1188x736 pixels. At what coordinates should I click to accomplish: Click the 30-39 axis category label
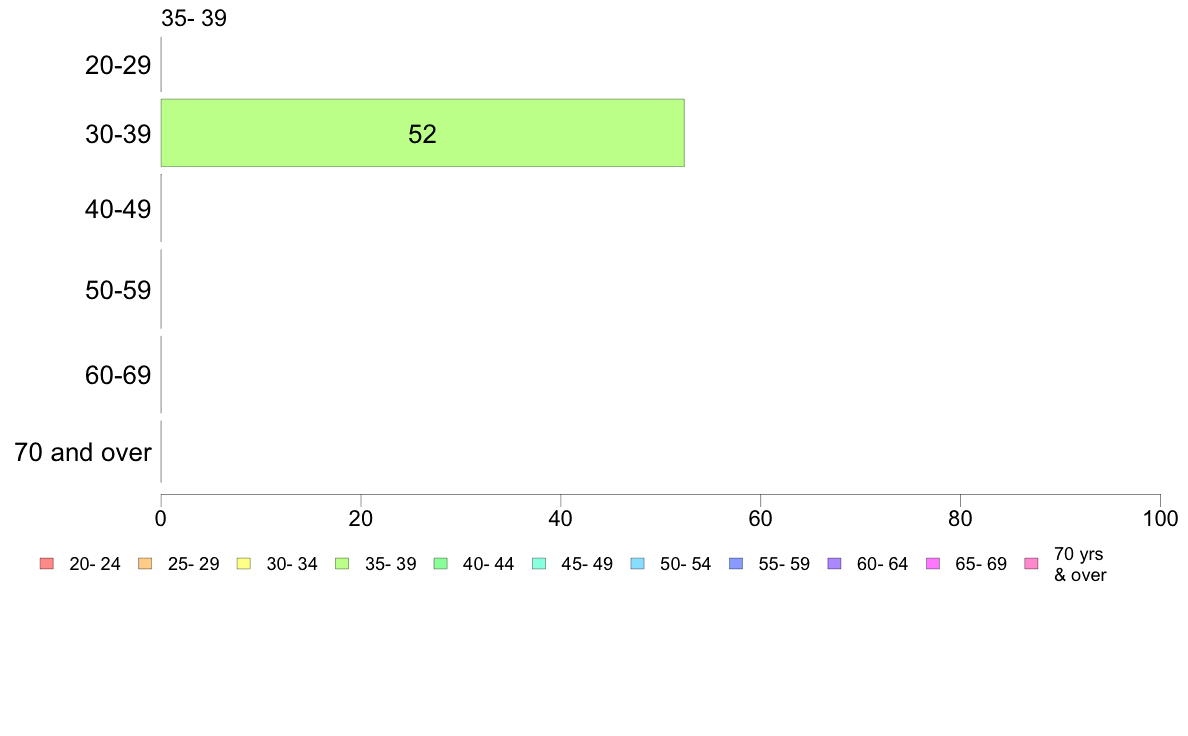pos(118,134)
